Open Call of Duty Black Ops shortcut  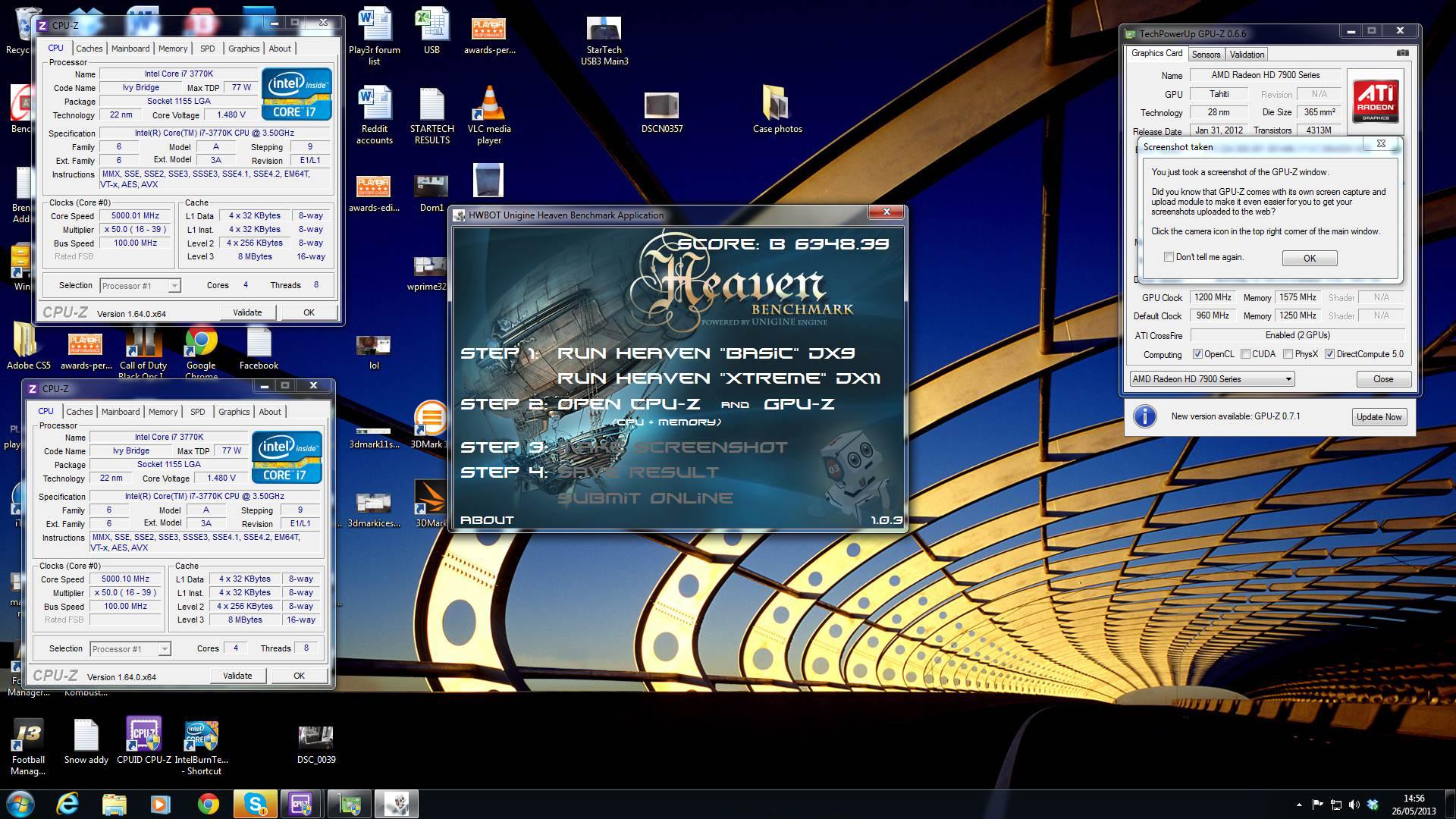pyautogui.click(x=143, y=352)
